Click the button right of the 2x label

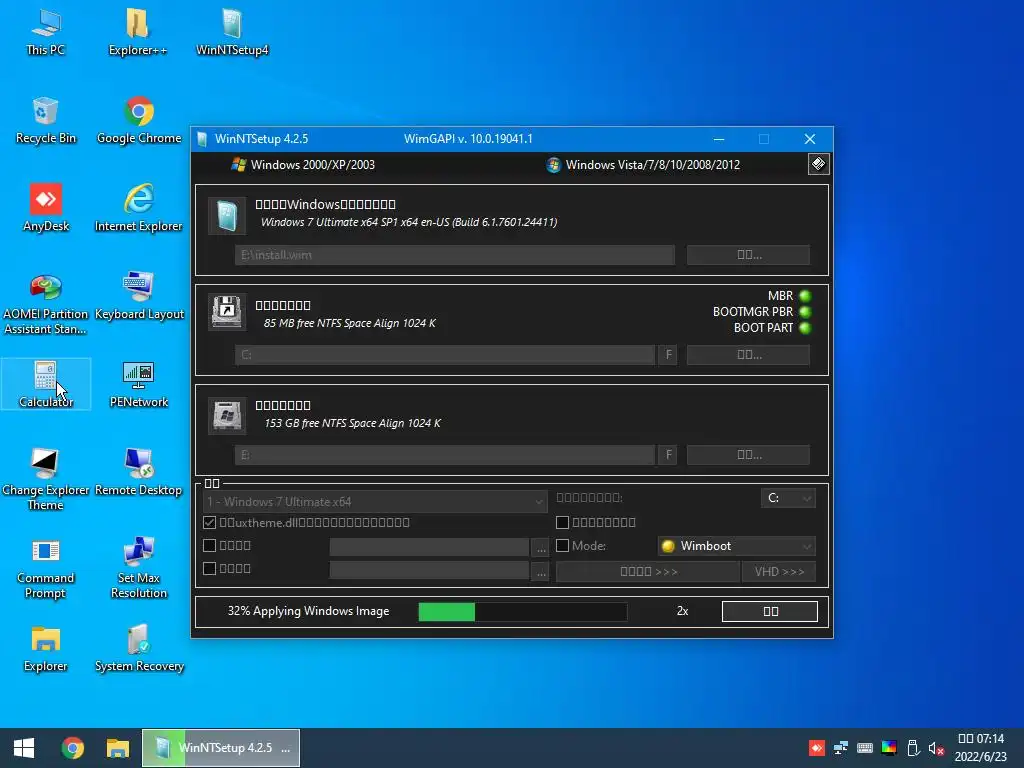click(x=770, y=611)
